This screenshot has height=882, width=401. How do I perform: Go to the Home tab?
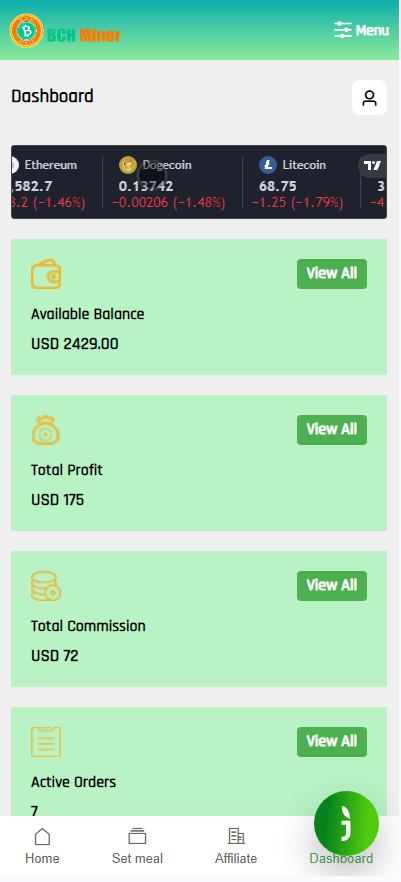tap(42, 846)
